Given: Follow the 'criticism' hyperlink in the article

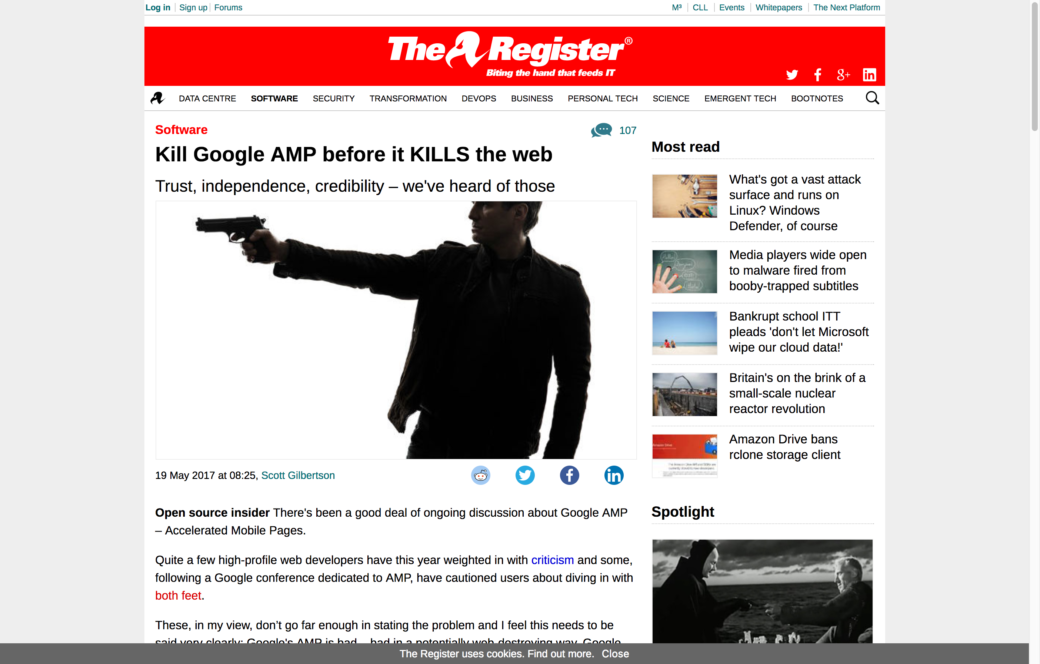Looking at the screenshot, I should pos(552,560).
